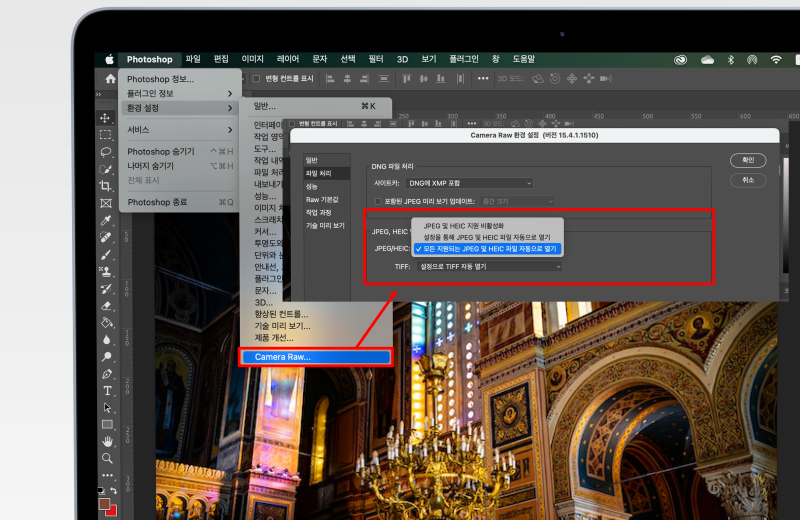Screen dimensions: 800x520
Task: Select the Clone Stamp tool
Action: [x=106, y=271]
